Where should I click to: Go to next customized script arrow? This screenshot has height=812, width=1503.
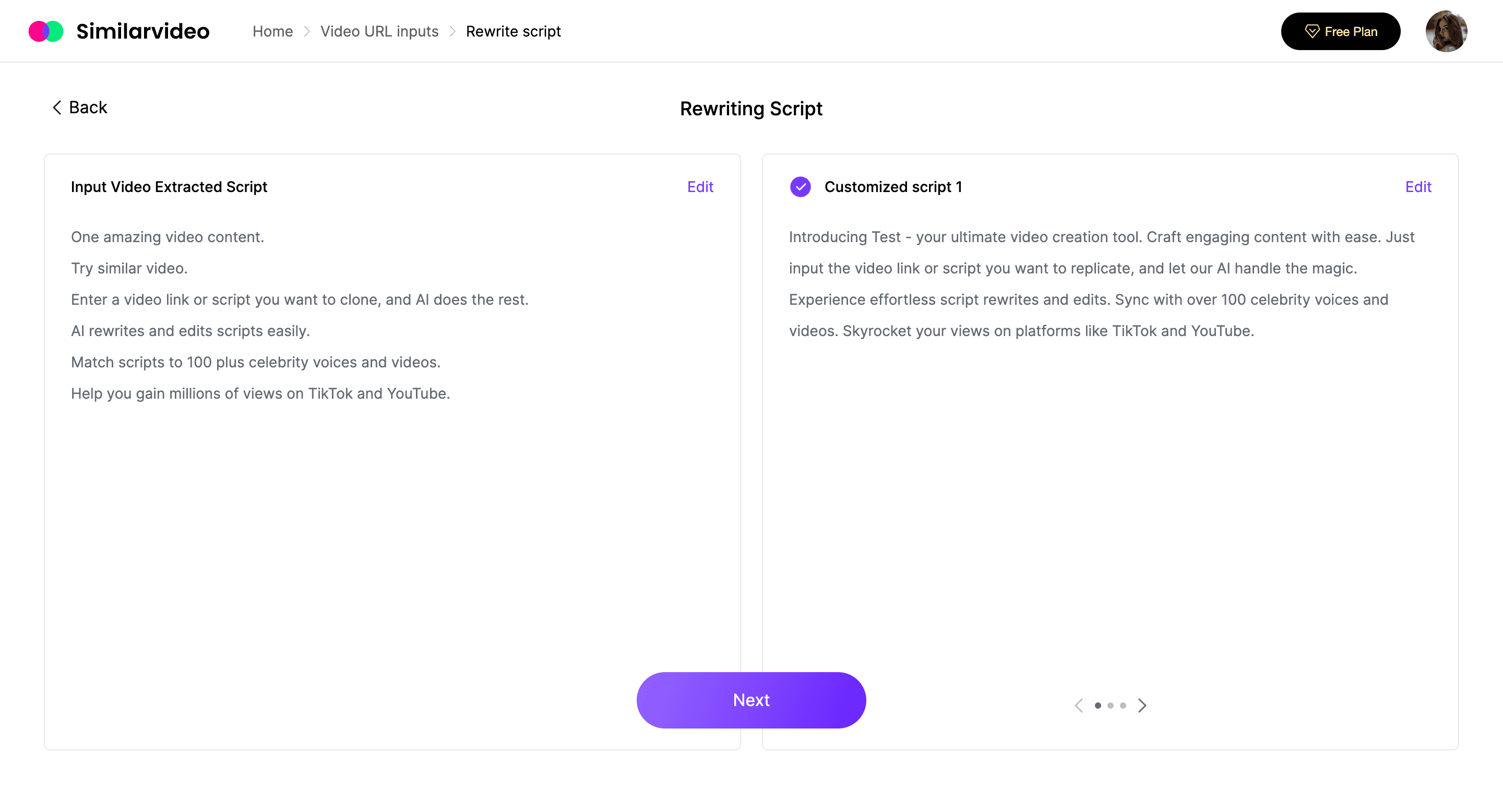(x=1142, y=705)
